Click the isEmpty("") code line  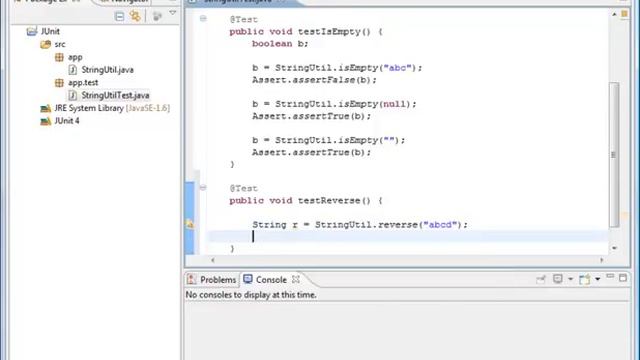[329, 140]
